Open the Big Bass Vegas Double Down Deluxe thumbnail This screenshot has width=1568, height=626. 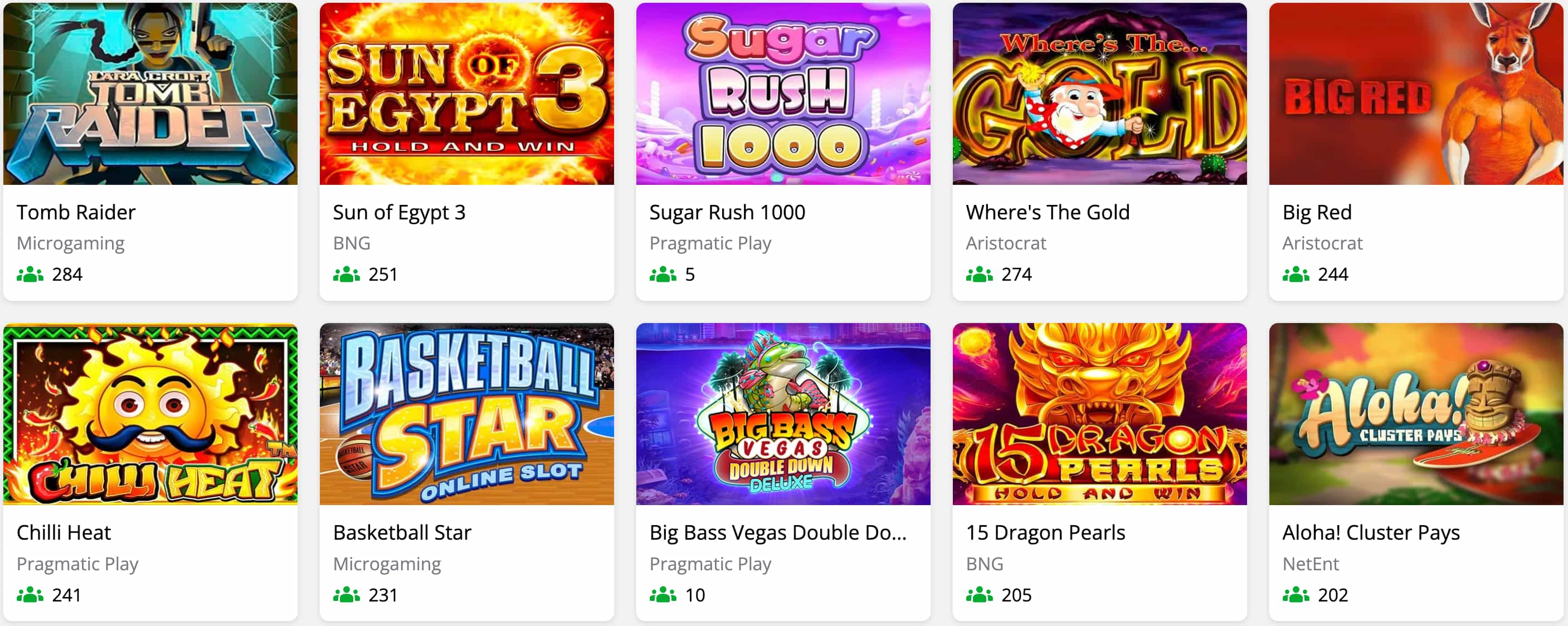pyautogui.click(x=783, y=415)
